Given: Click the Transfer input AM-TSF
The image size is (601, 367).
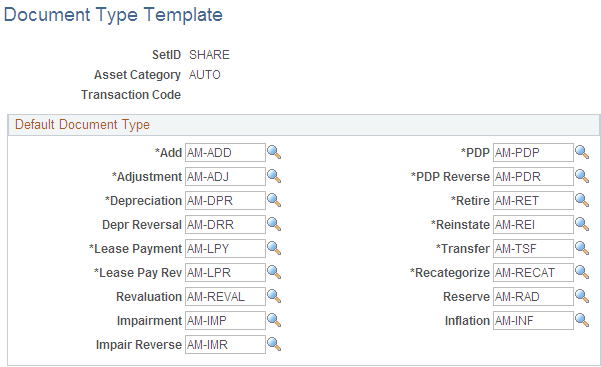Looking at the screenshot, I should coord(533,249).
